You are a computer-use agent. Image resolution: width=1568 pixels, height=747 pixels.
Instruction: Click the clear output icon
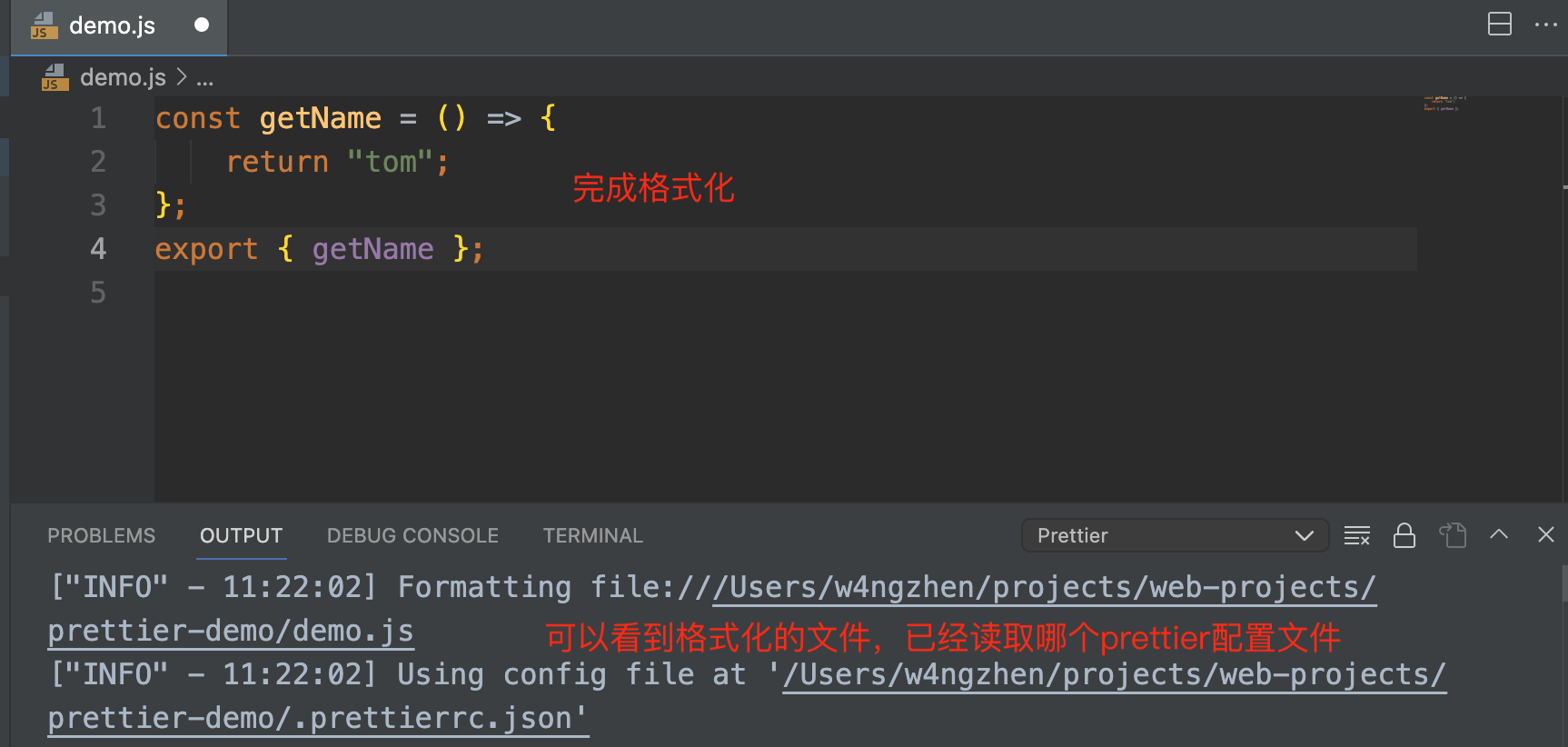tap(1357, 535)
